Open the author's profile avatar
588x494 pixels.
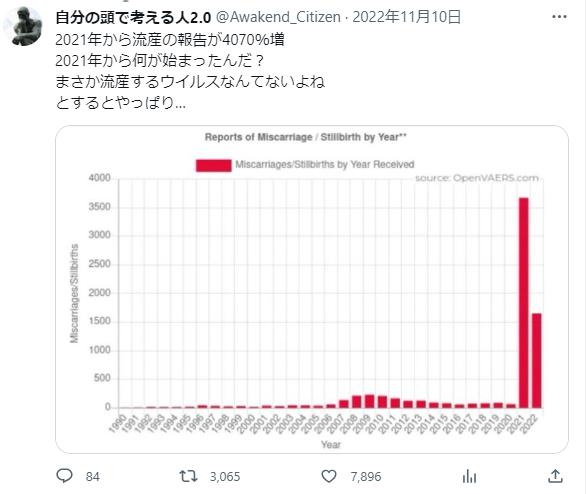coord(23,26)
